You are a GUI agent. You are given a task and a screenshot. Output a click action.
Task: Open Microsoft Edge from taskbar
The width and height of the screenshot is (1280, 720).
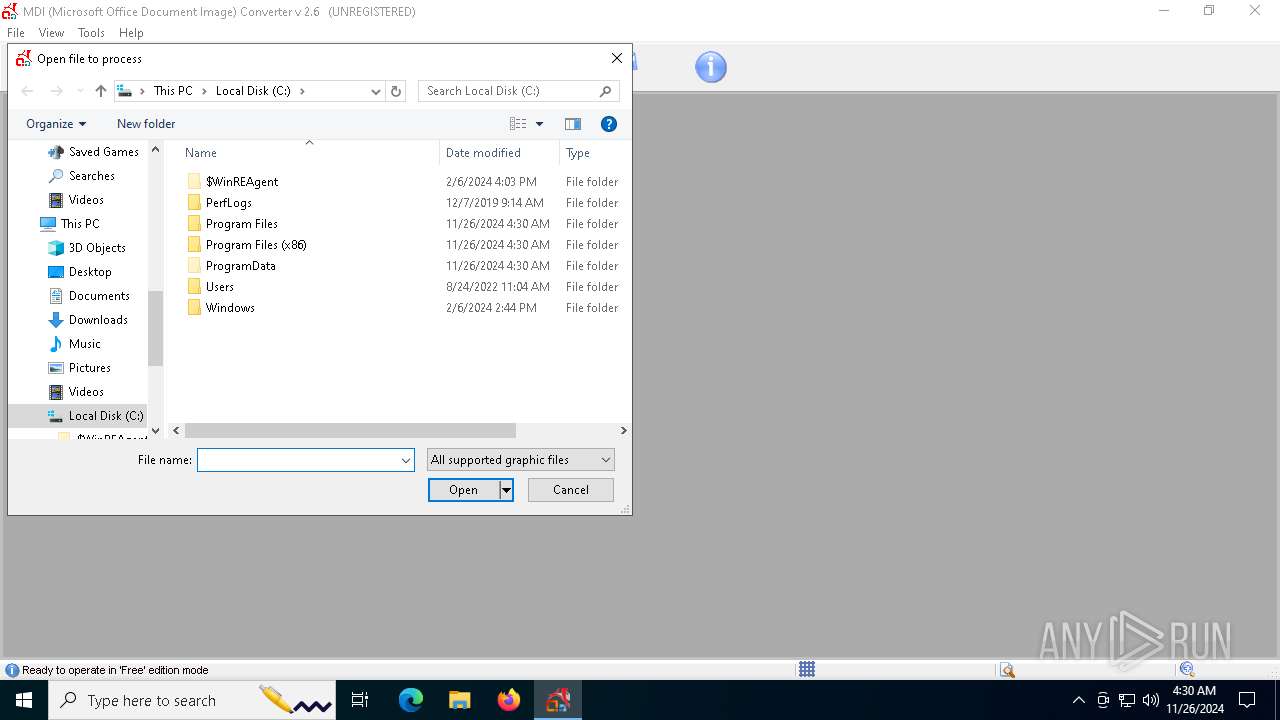point(411,700)
